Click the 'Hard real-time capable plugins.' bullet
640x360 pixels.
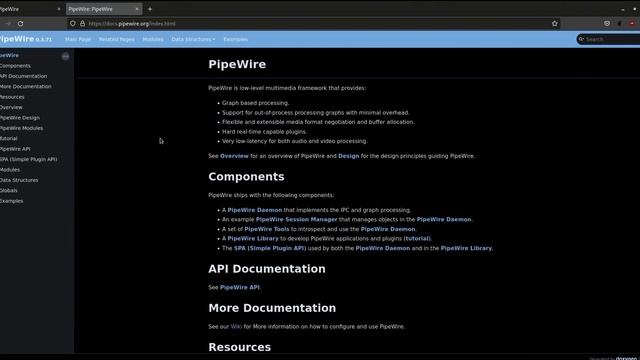tap(264, 131)
